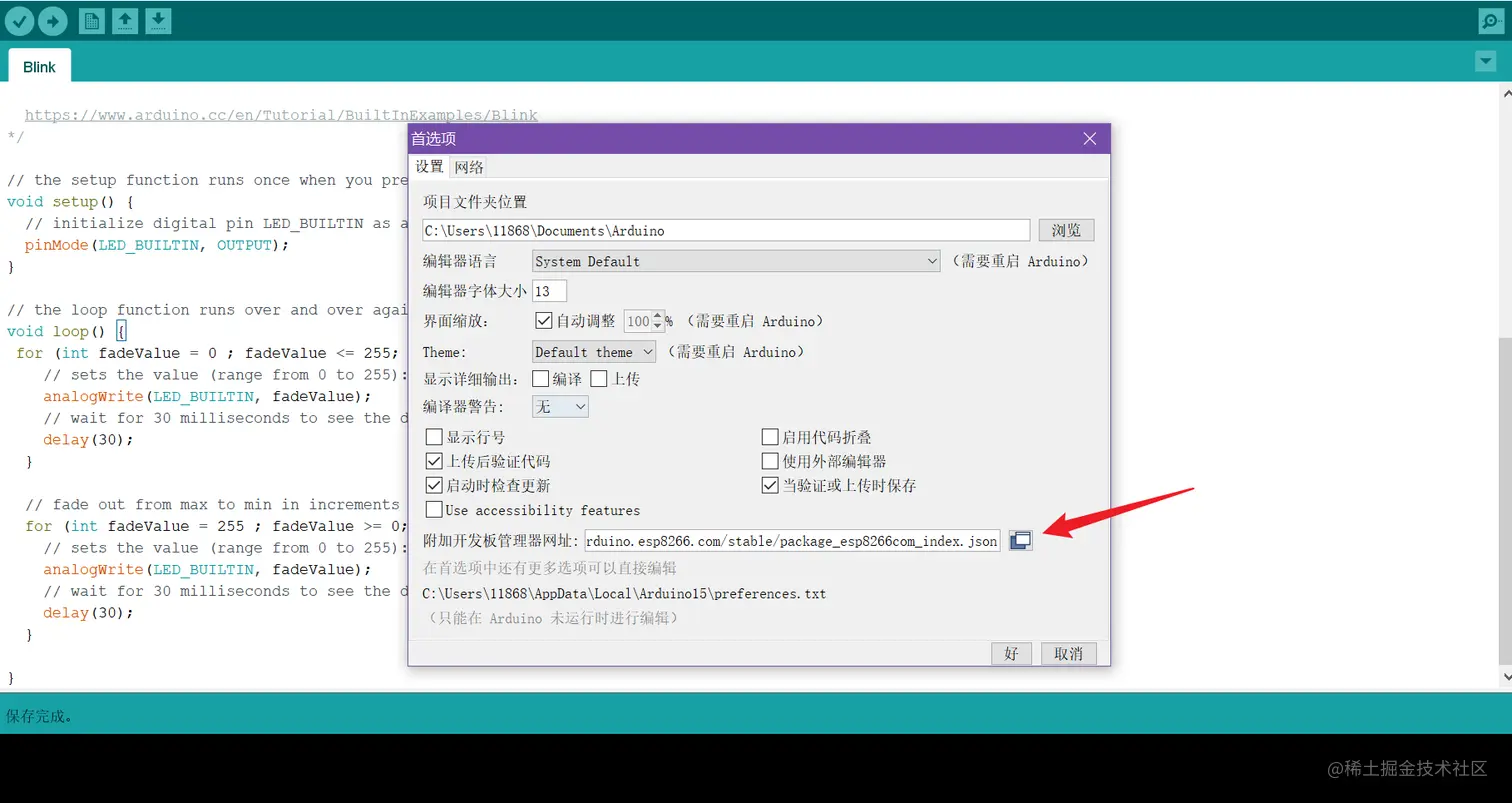This screenshot has height=803, width=1512.
Task: Toggle the 启动时检查更新 checkbox
Action: coord(434,485)
